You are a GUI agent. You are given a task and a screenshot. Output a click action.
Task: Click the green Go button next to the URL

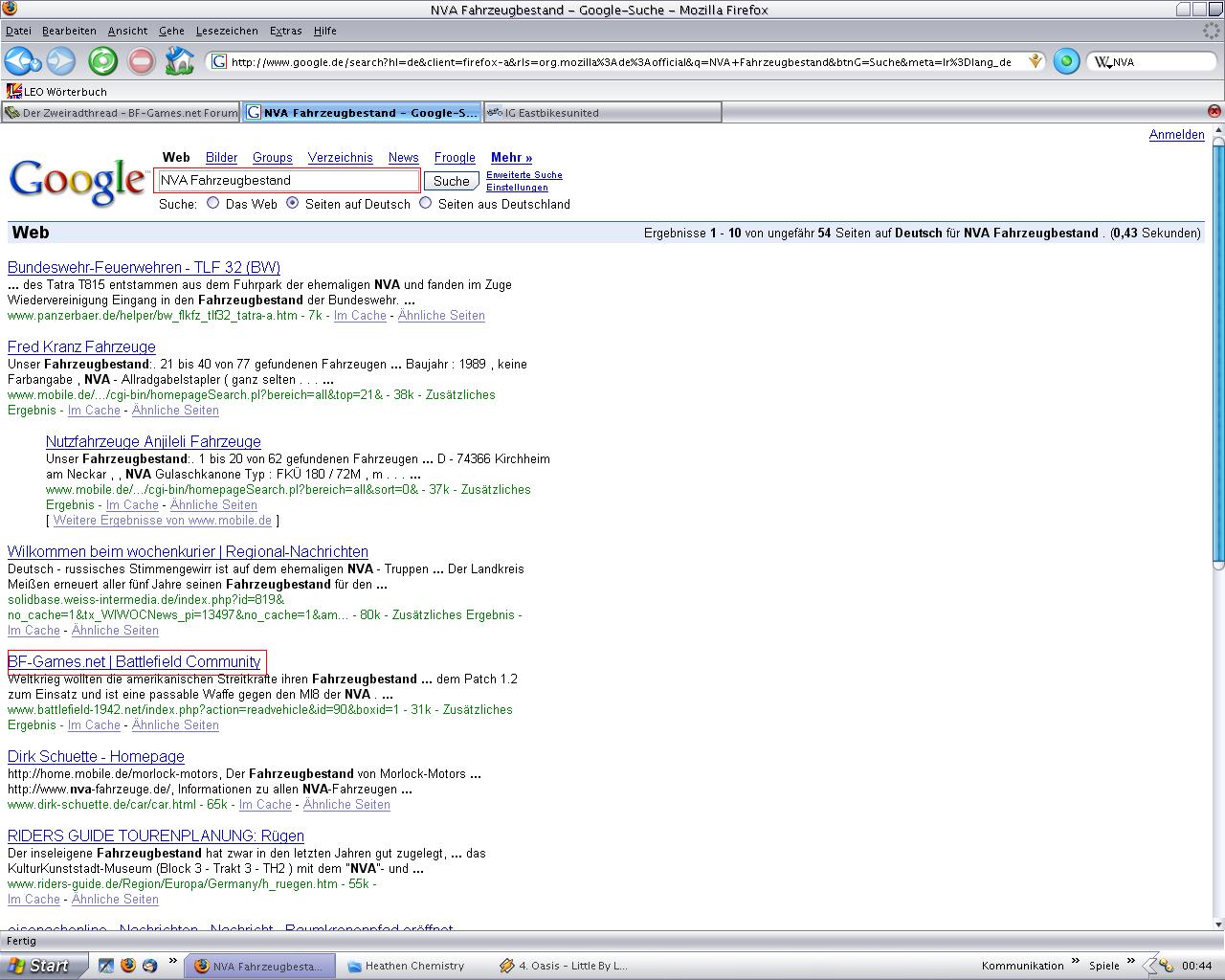[1066, 62]
